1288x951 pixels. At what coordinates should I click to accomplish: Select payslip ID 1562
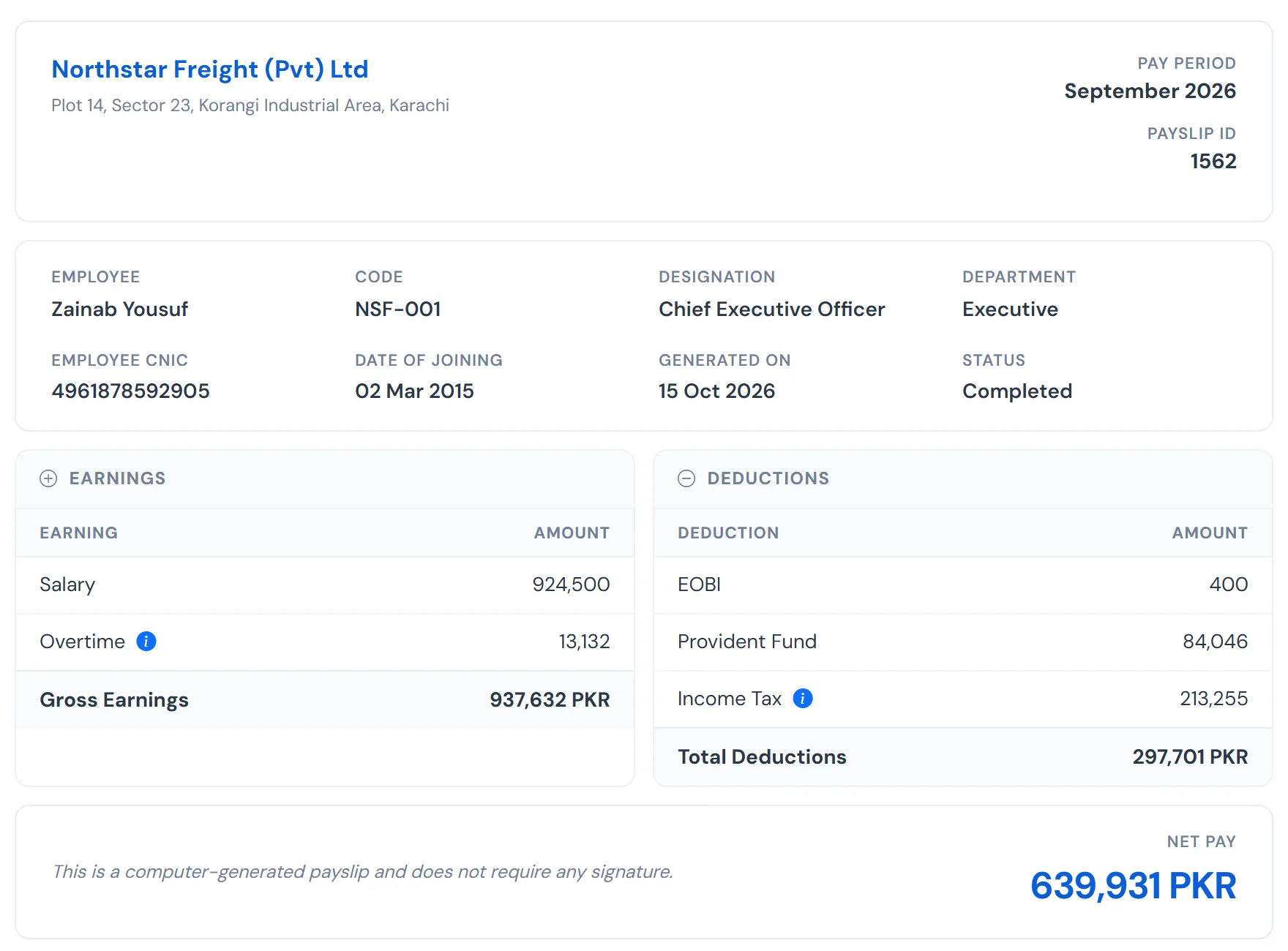tap(1213, 161)
